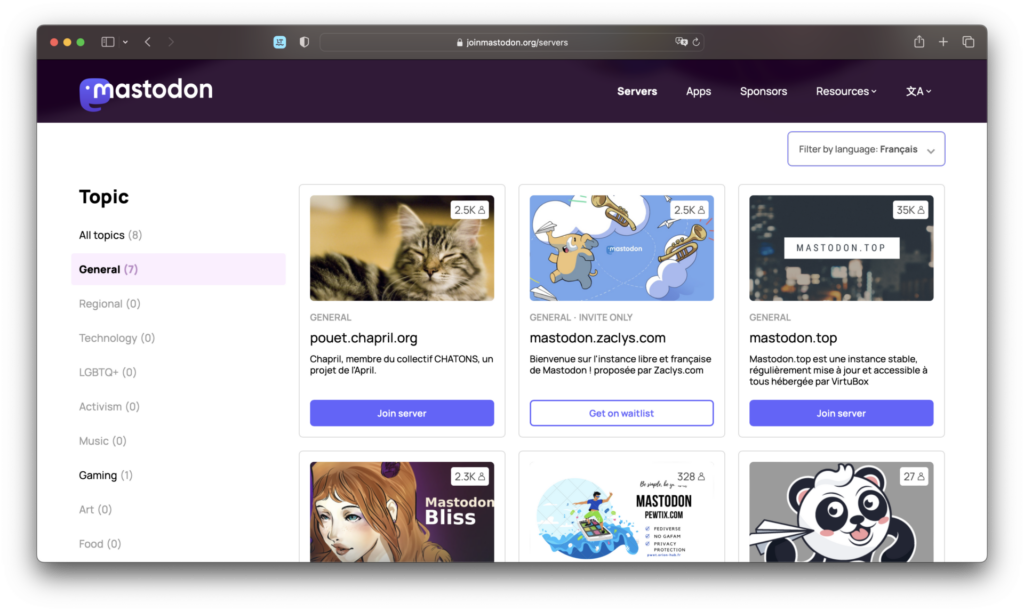Get on waitlist for mastodon.zaclys.com
This screenshot has width=1024, height=611.
(x=621, y=413)
